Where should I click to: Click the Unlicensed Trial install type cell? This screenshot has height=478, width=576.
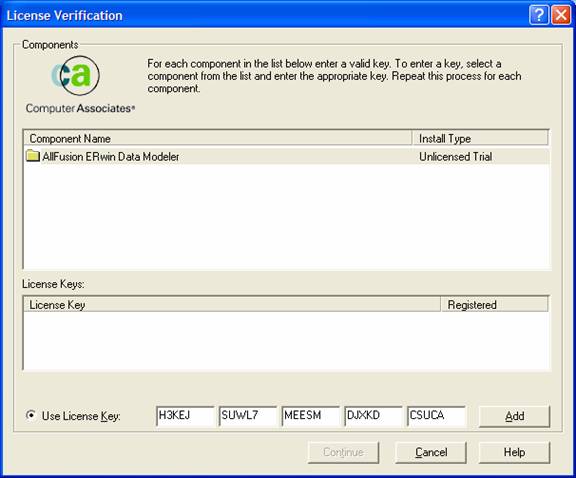456,157
